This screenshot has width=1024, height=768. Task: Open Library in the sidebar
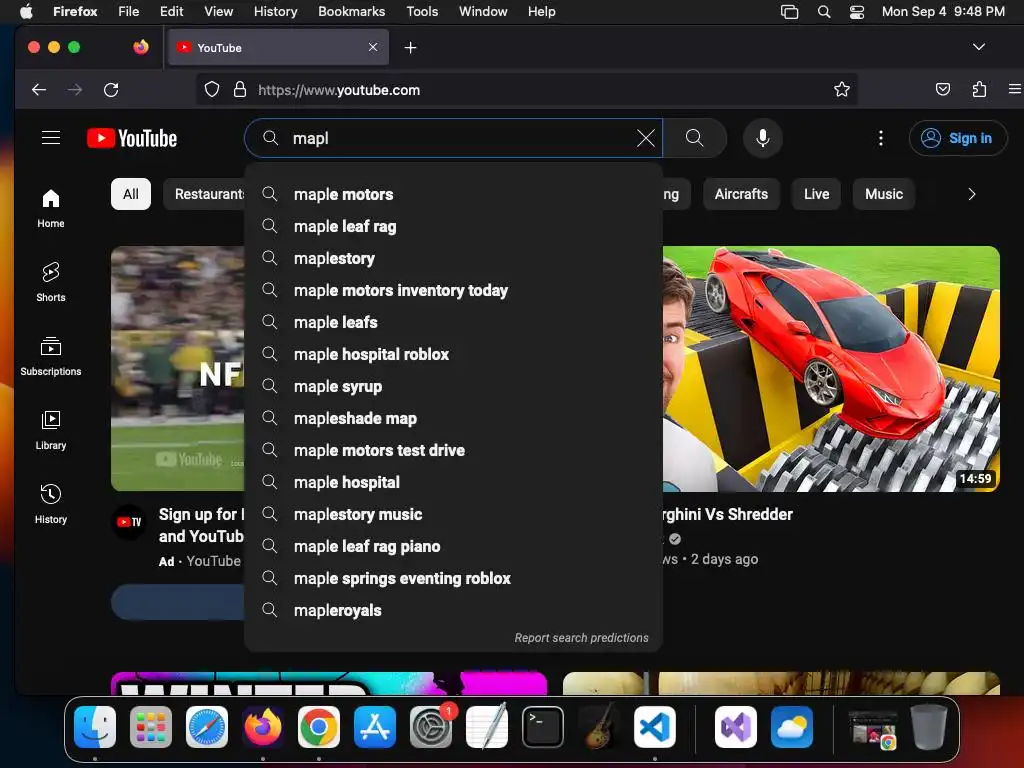coord(51,430)
